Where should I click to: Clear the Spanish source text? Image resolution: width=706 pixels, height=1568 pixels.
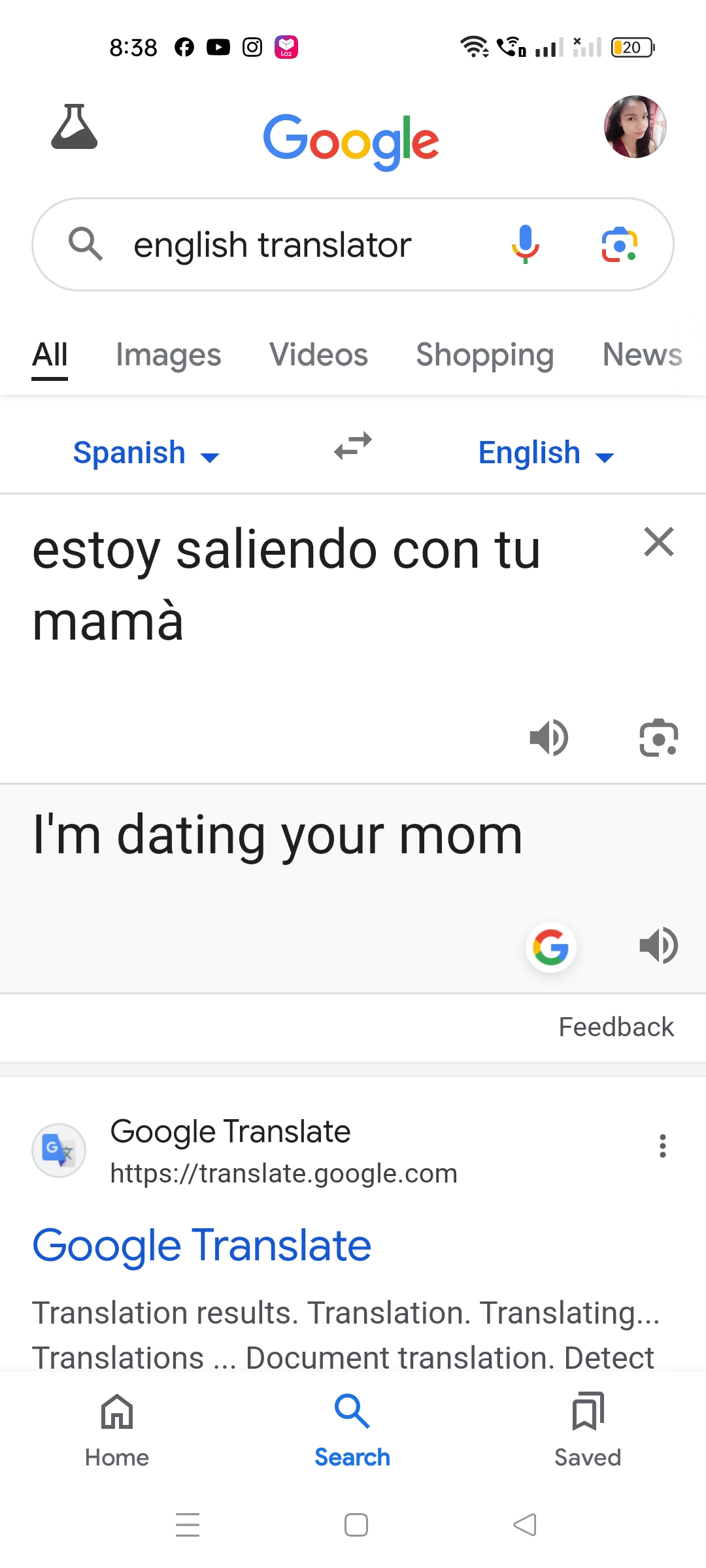pyautogui.click(x=658, y=542)
